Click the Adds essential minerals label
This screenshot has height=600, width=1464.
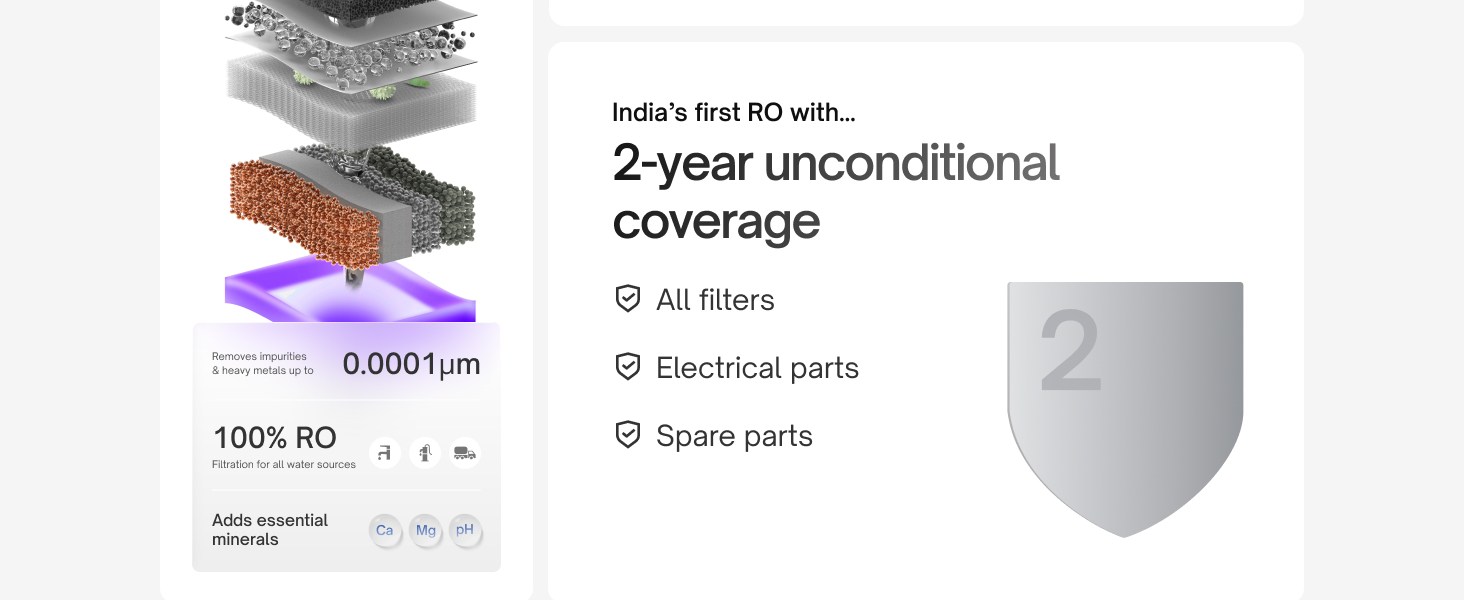tap(270, 529)
